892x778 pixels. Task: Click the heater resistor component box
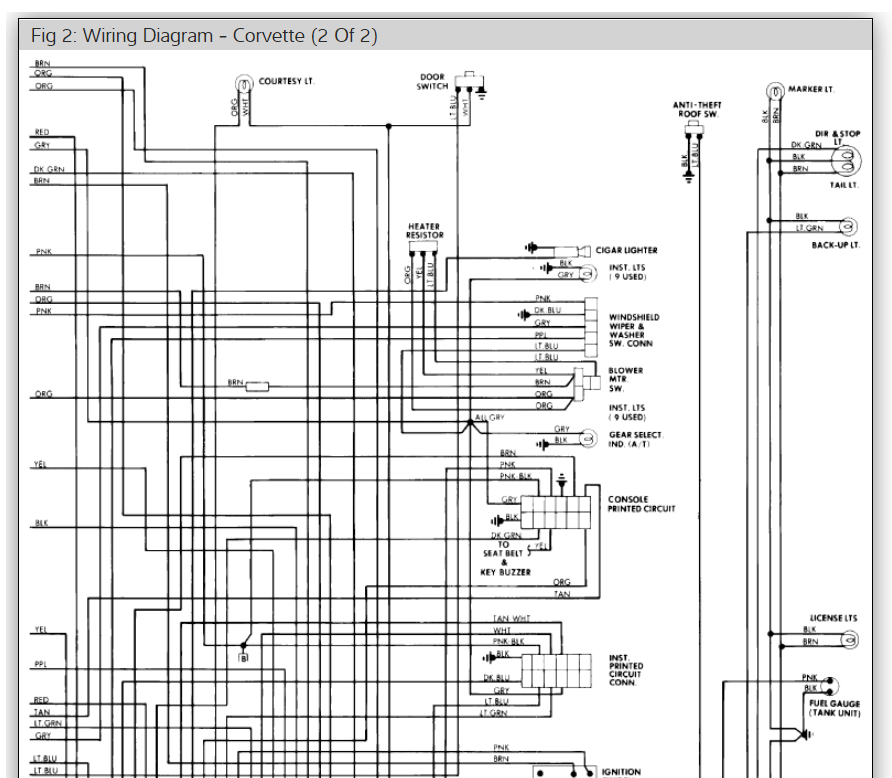click(423, 246)
